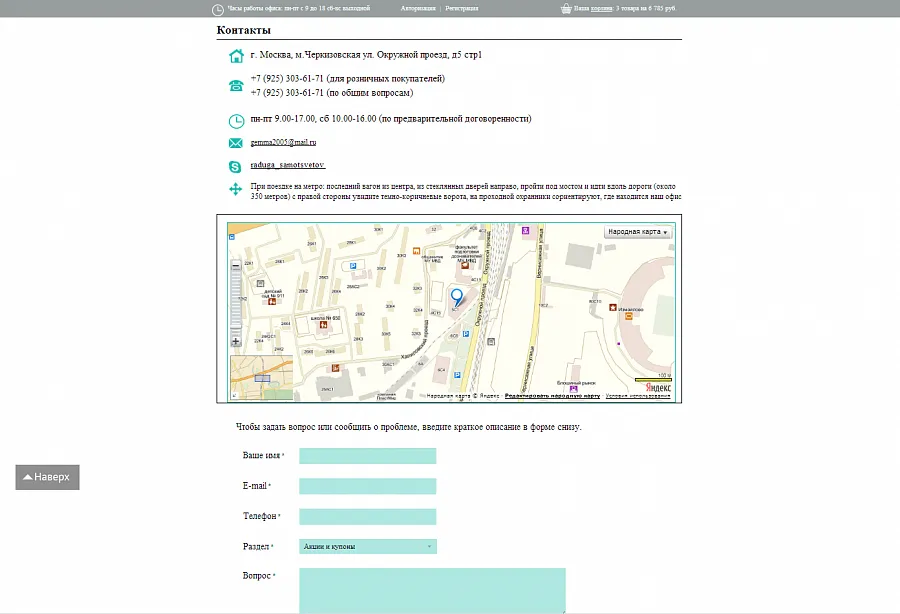Focus the Телефон input field

pos(367,516)
